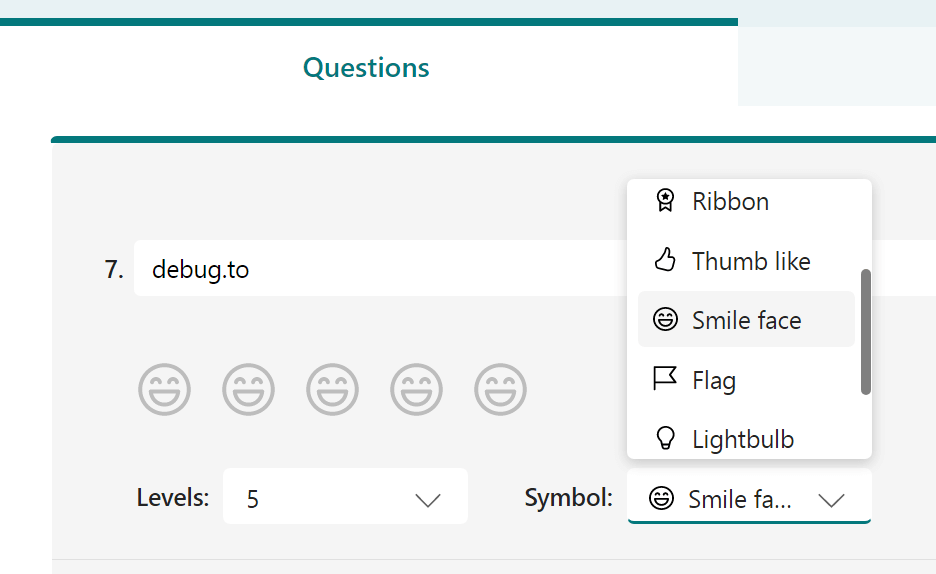
Task: Click the fourth smiley rating face
Action: [416, 389]
